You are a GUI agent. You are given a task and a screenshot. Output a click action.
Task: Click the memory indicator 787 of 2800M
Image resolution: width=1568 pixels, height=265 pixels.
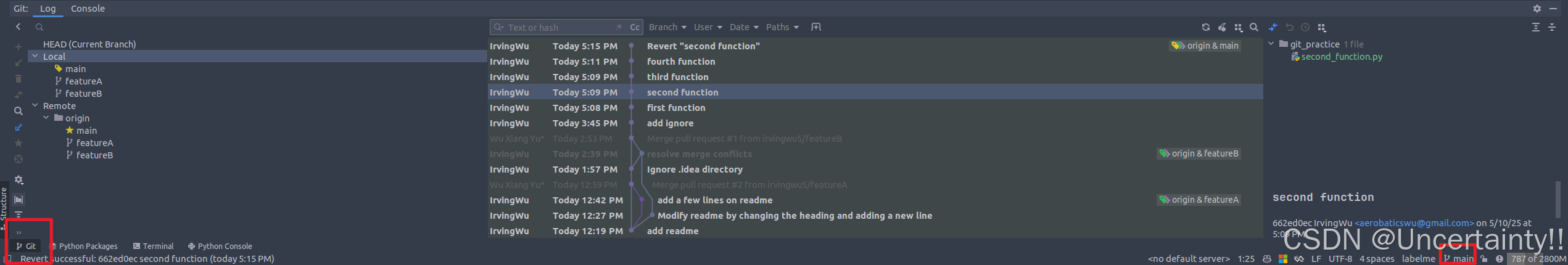pos(1537,259)
